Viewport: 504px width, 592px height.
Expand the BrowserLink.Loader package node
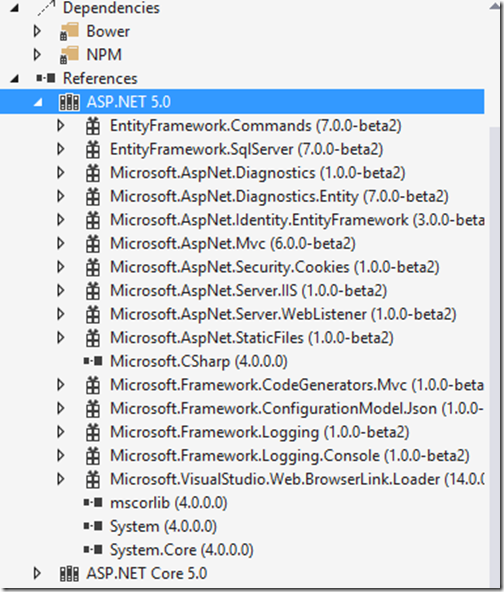[x=60, y=479]
